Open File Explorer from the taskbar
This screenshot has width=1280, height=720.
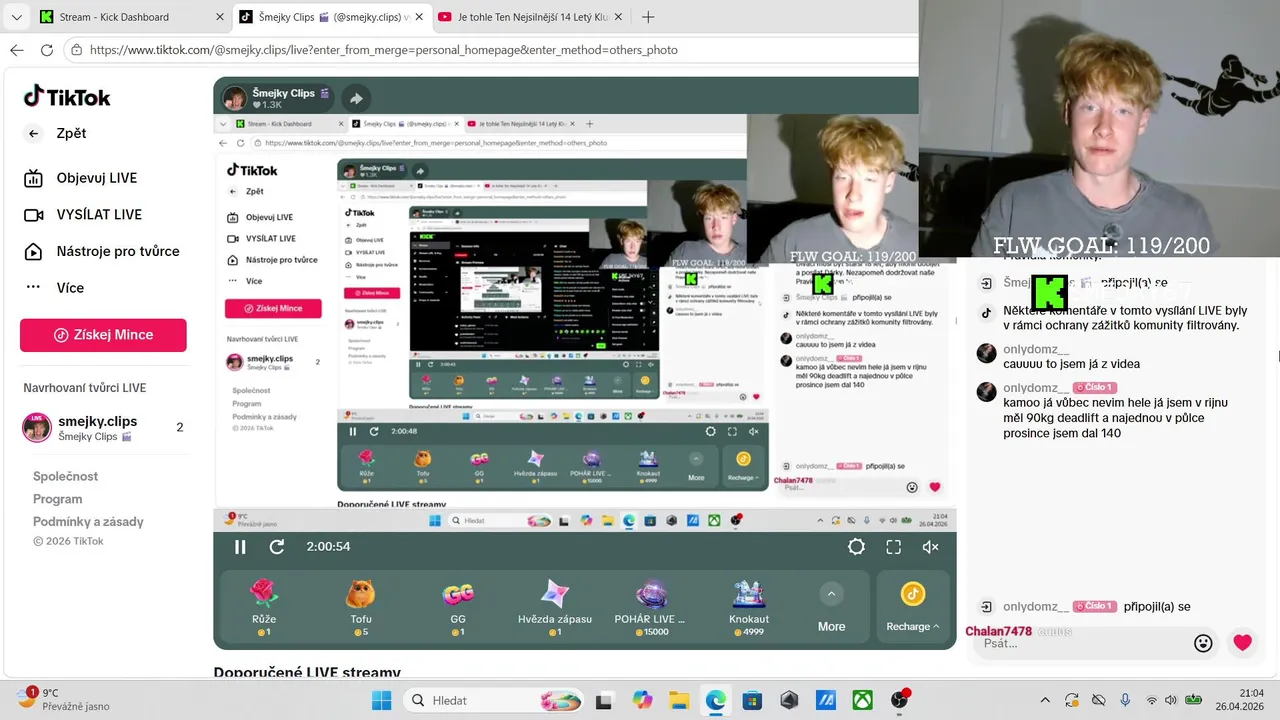(678, 700)
